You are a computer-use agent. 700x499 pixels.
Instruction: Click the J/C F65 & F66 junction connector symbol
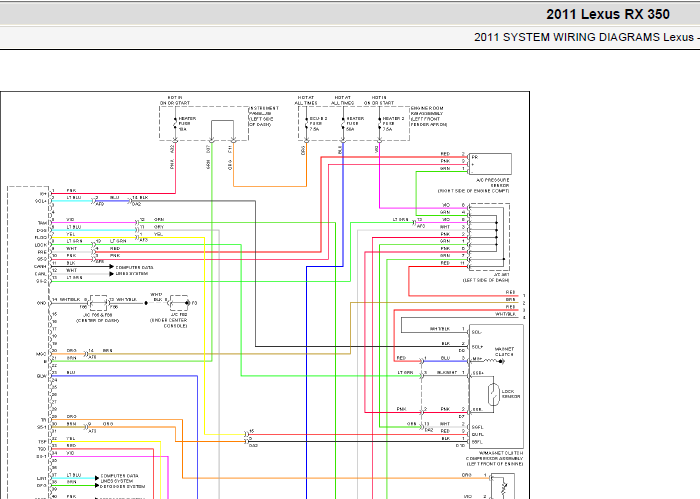tap(98, 303)
